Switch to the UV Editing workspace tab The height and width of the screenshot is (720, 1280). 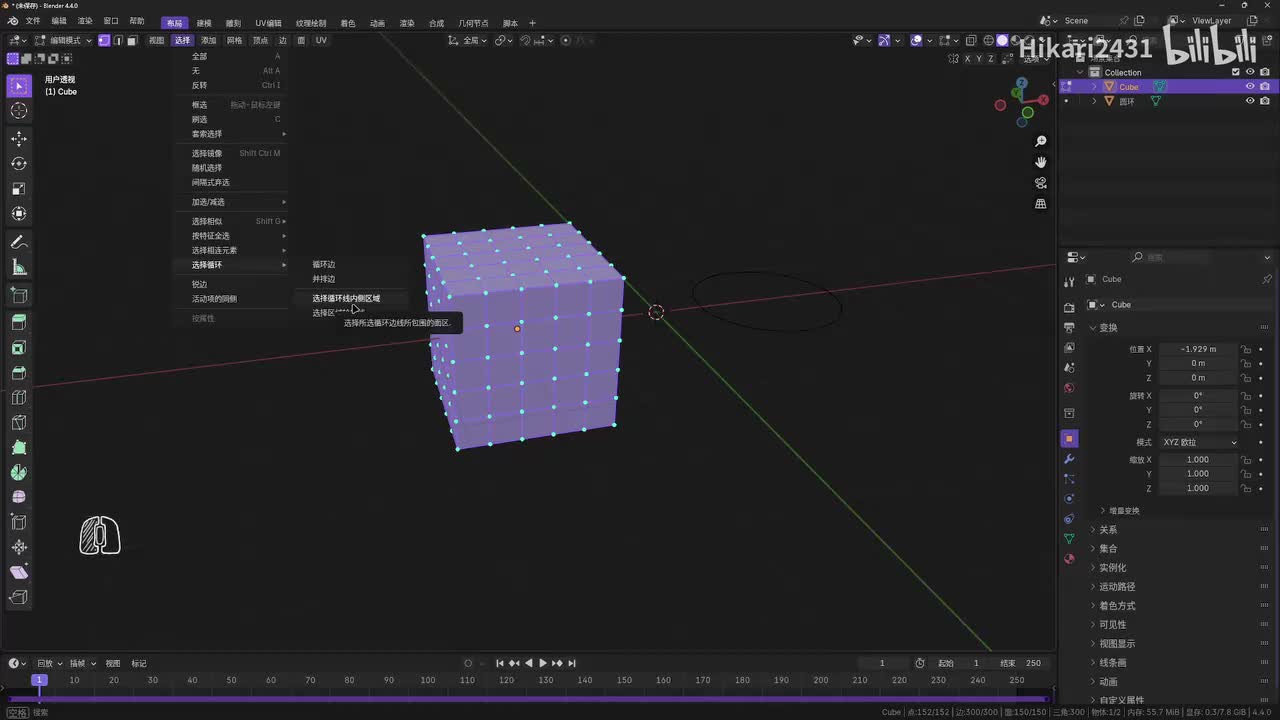pyautogui.click(x=268, y=22)
